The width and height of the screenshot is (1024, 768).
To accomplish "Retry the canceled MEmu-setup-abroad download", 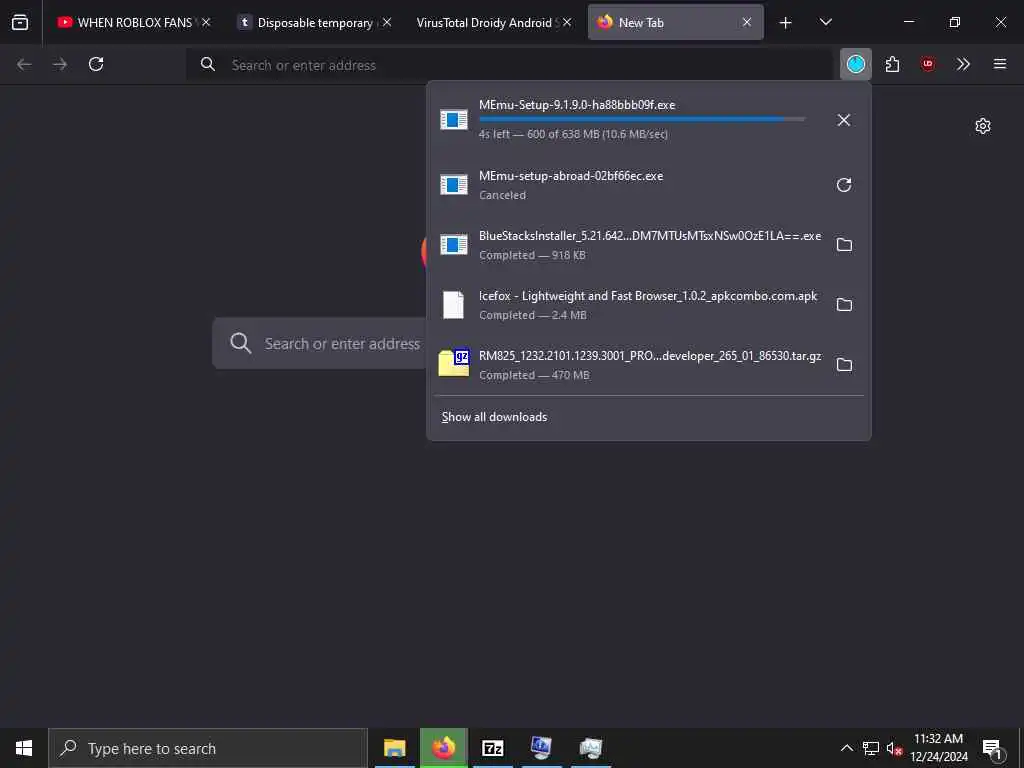I will tap(844, 185).
